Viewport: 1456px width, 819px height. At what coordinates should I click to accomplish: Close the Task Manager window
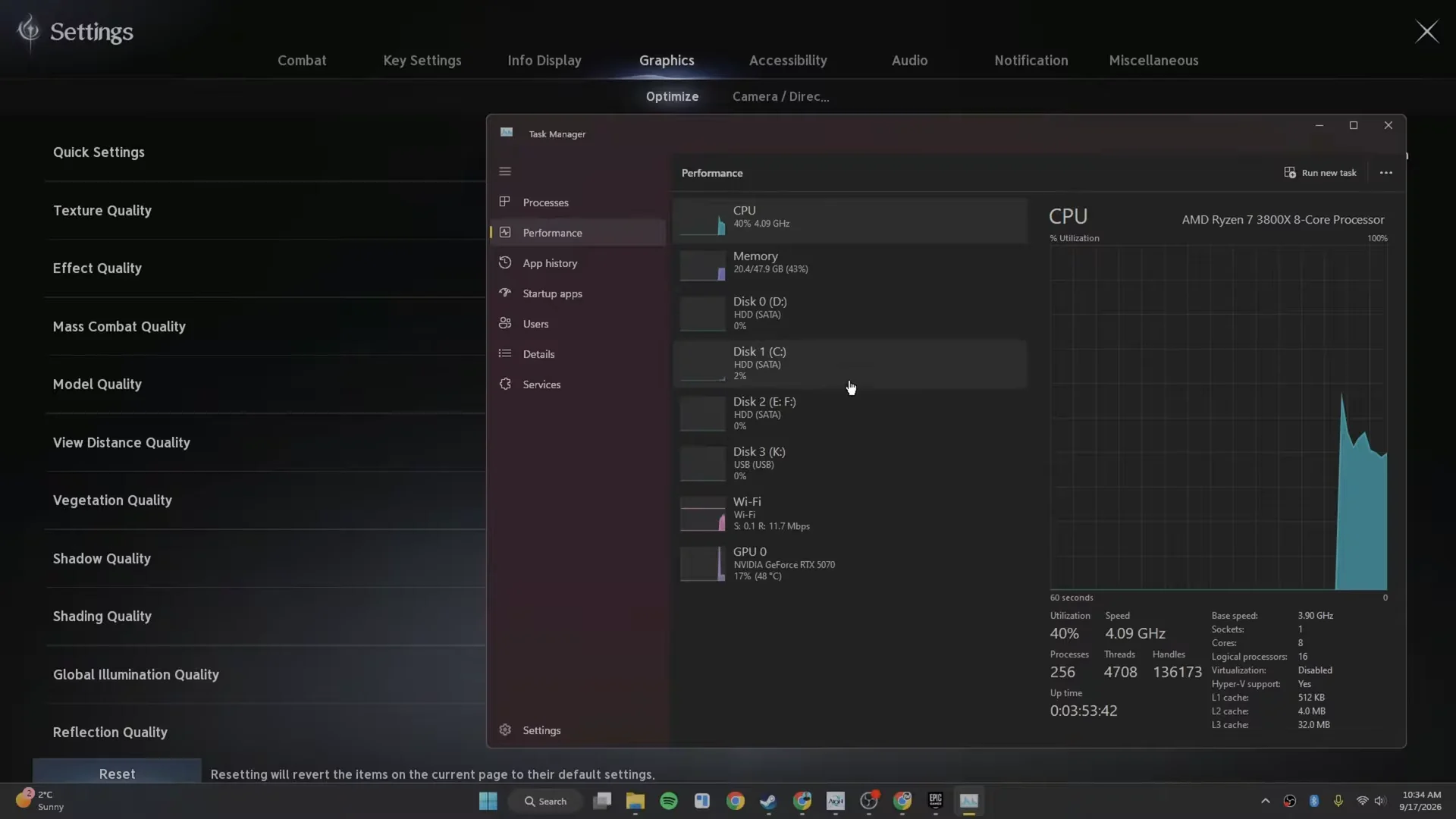tap(1389, 125)
